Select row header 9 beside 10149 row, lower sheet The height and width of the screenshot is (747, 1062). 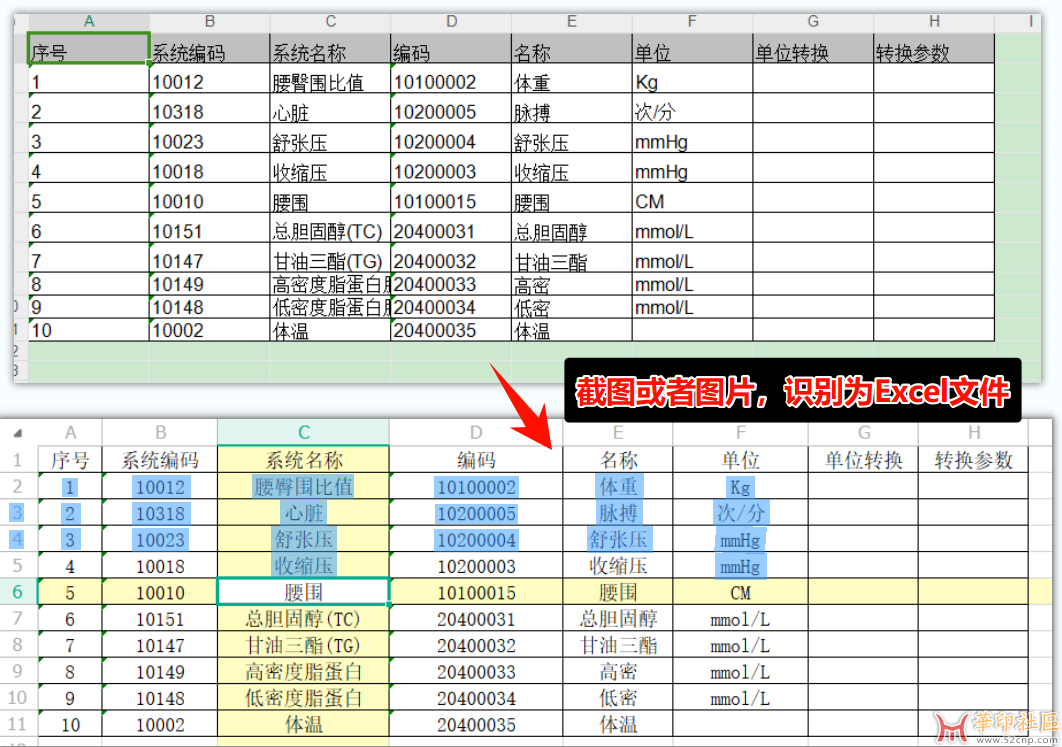point(18,671)
